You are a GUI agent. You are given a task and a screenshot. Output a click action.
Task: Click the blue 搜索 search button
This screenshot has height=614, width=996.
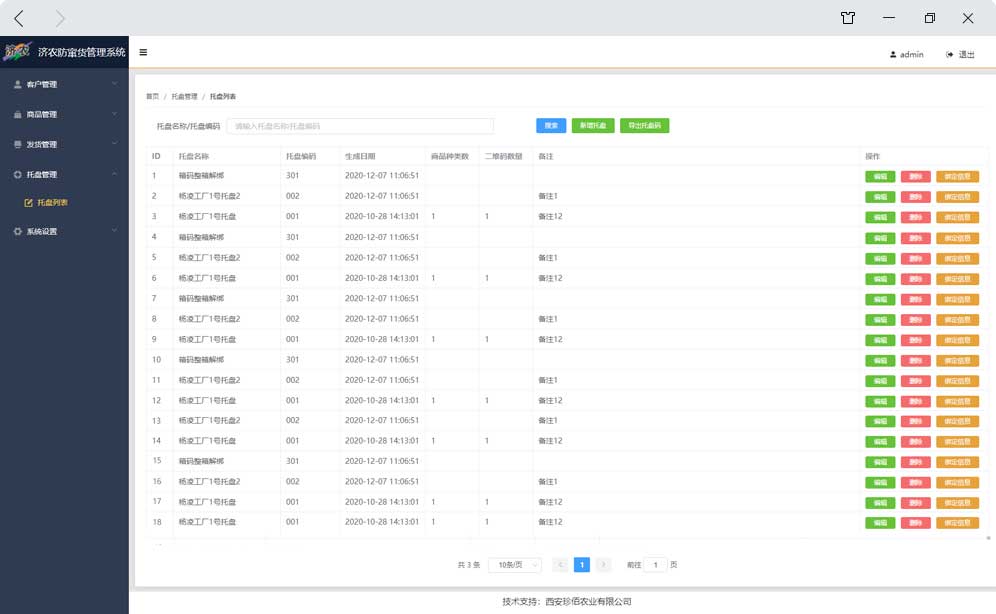click(551, 126)
